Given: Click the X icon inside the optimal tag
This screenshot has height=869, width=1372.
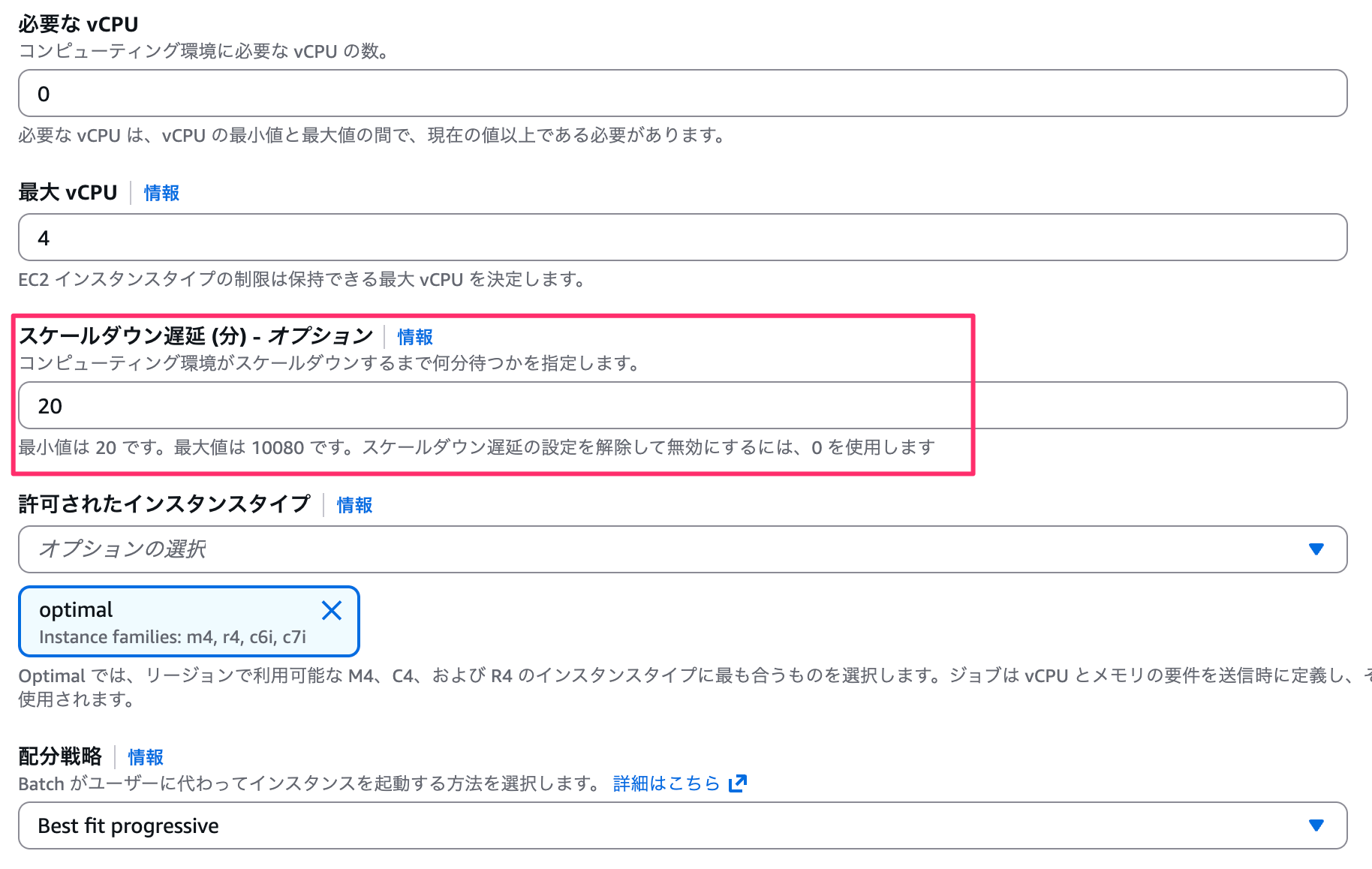Looking at the screenshot, I should pos(331,610).
